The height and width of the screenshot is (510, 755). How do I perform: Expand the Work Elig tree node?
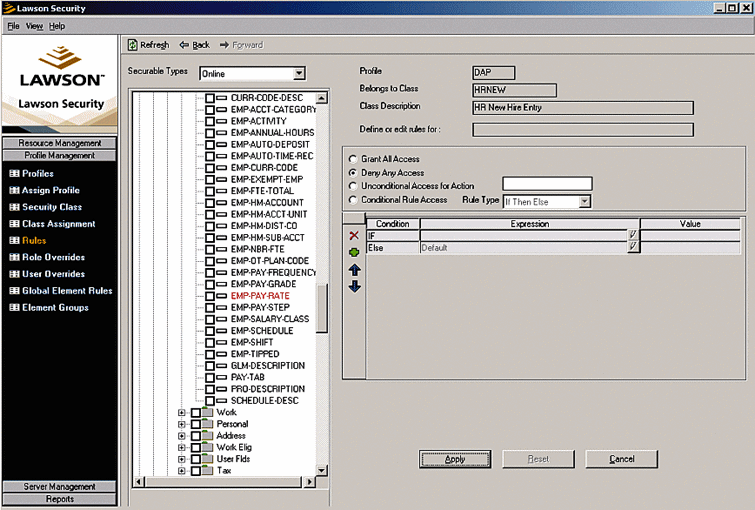tap(182, 448)
